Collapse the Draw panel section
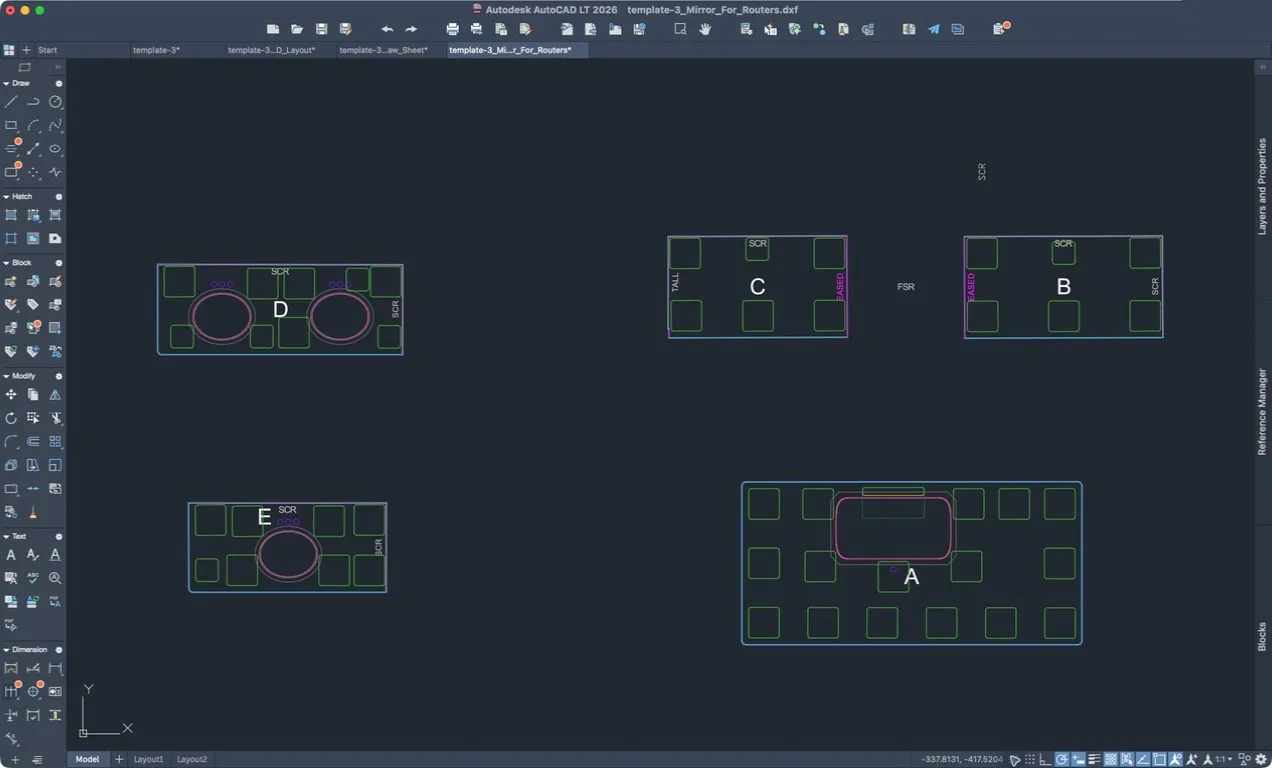This screenshot has height=768, width=1272. (6, 83)
